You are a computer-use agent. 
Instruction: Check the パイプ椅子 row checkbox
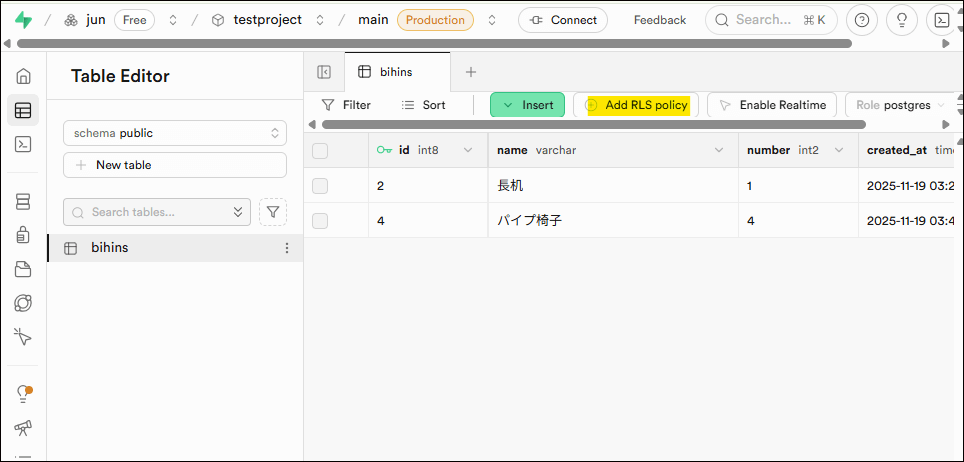coord(320,221)
